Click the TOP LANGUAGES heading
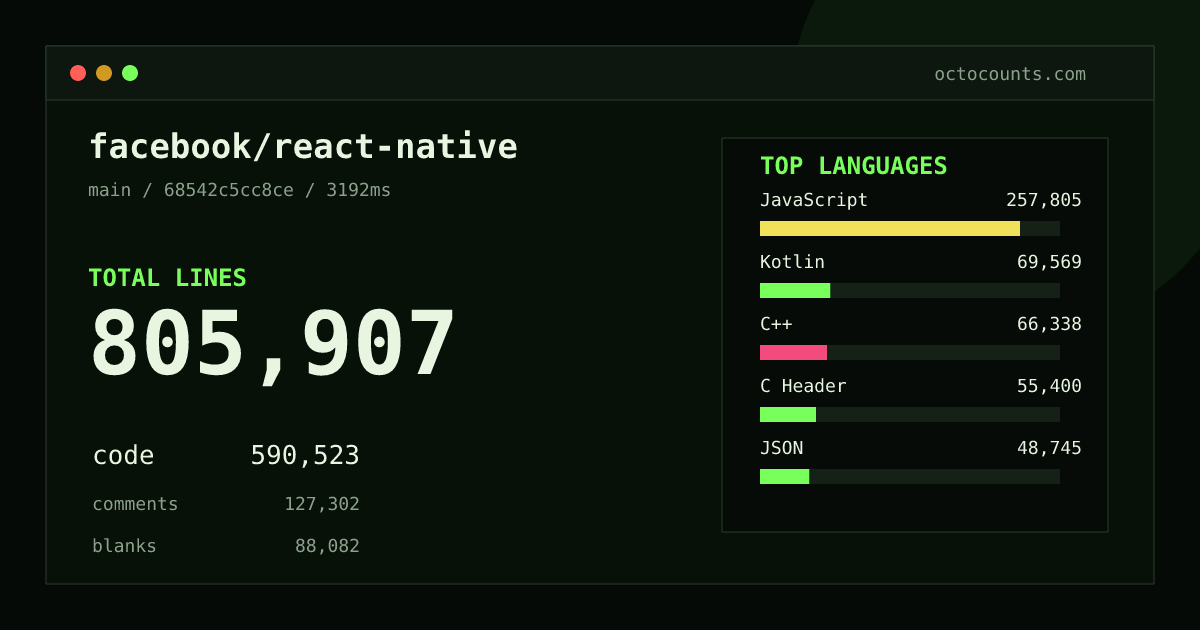 tap(853, 166)
